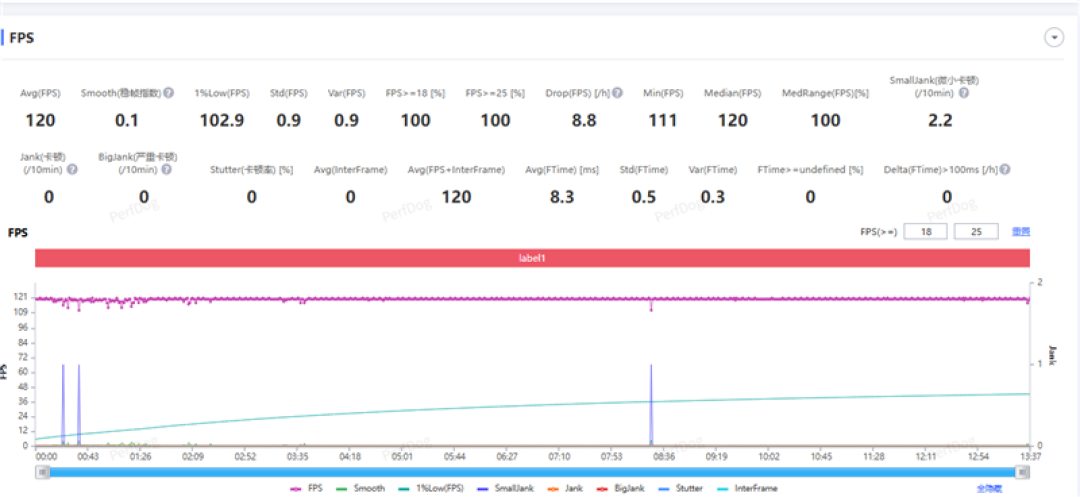Click the FPS threshold field showing 25
The image size is (1080, 497).
pos(976,232)
